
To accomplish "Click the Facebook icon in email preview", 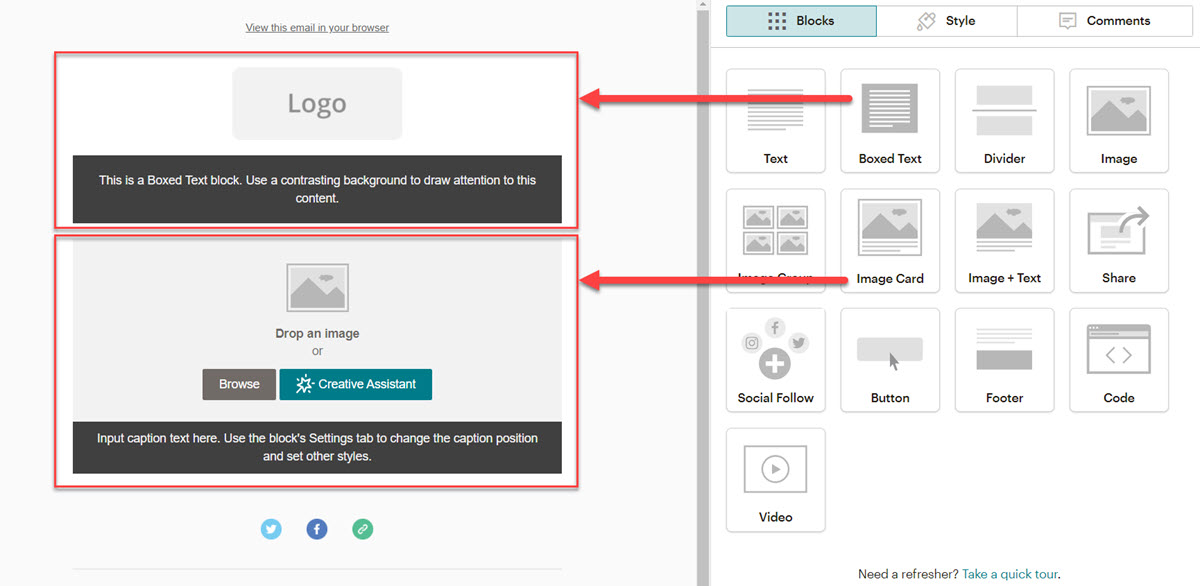I will click(x=317, y=529).
